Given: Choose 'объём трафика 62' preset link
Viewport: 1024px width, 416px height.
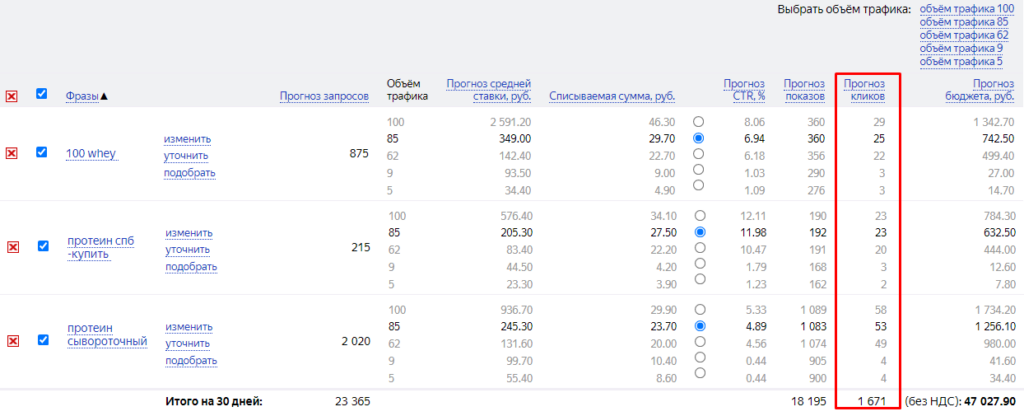Looking at the screenshot, I should pos(964,35).
